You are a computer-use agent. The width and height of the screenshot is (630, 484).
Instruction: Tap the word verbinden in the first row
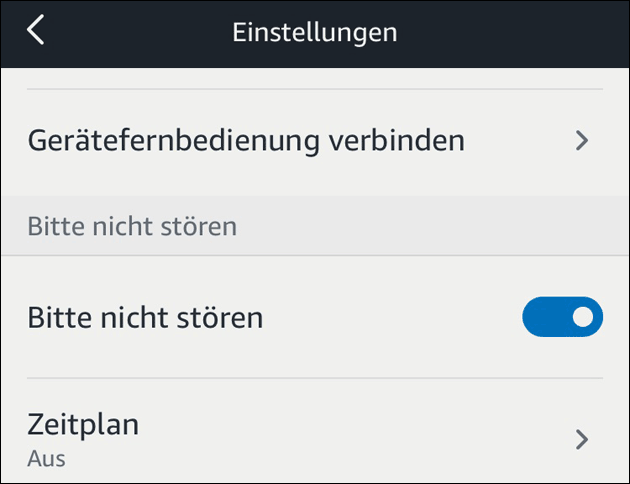[396, 141]
